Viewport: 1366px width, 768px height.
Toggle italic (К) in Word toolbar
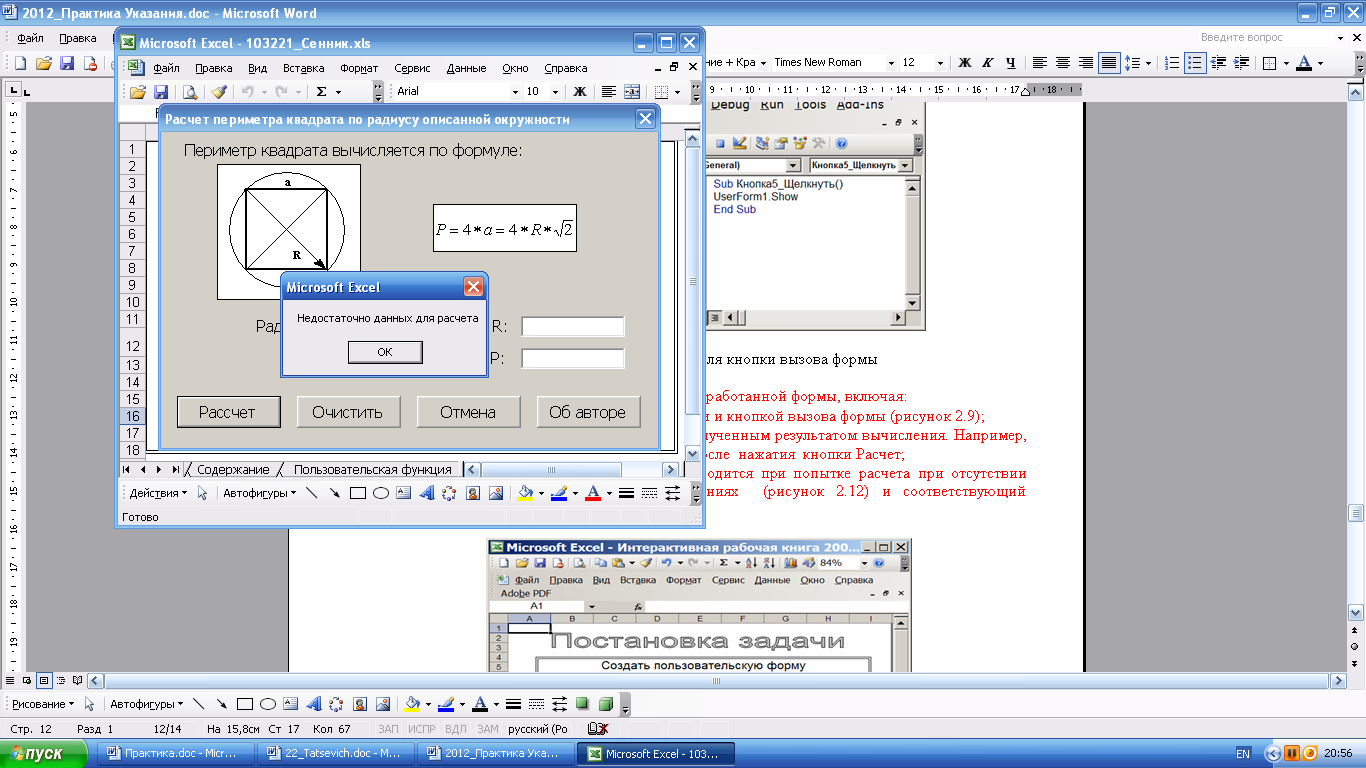pos(988,62)
